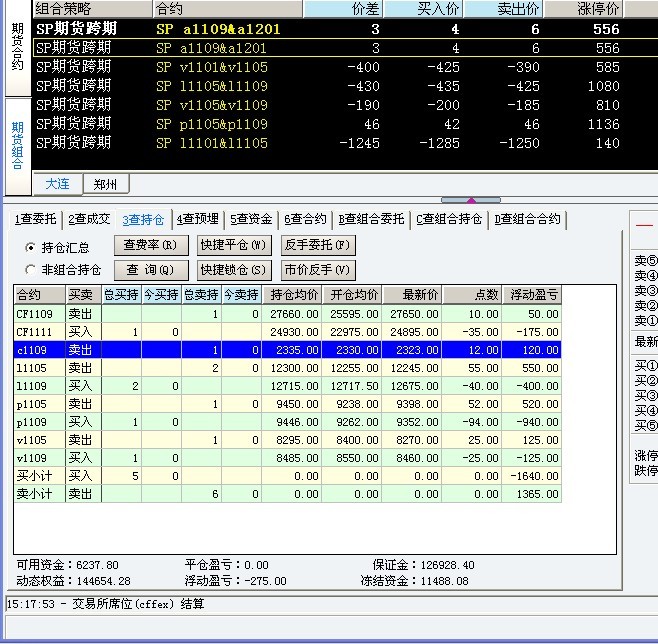Open the D查组合合约 tab
Screen dimensions: 658x644
pyautogui.click(x=527, y=219)
